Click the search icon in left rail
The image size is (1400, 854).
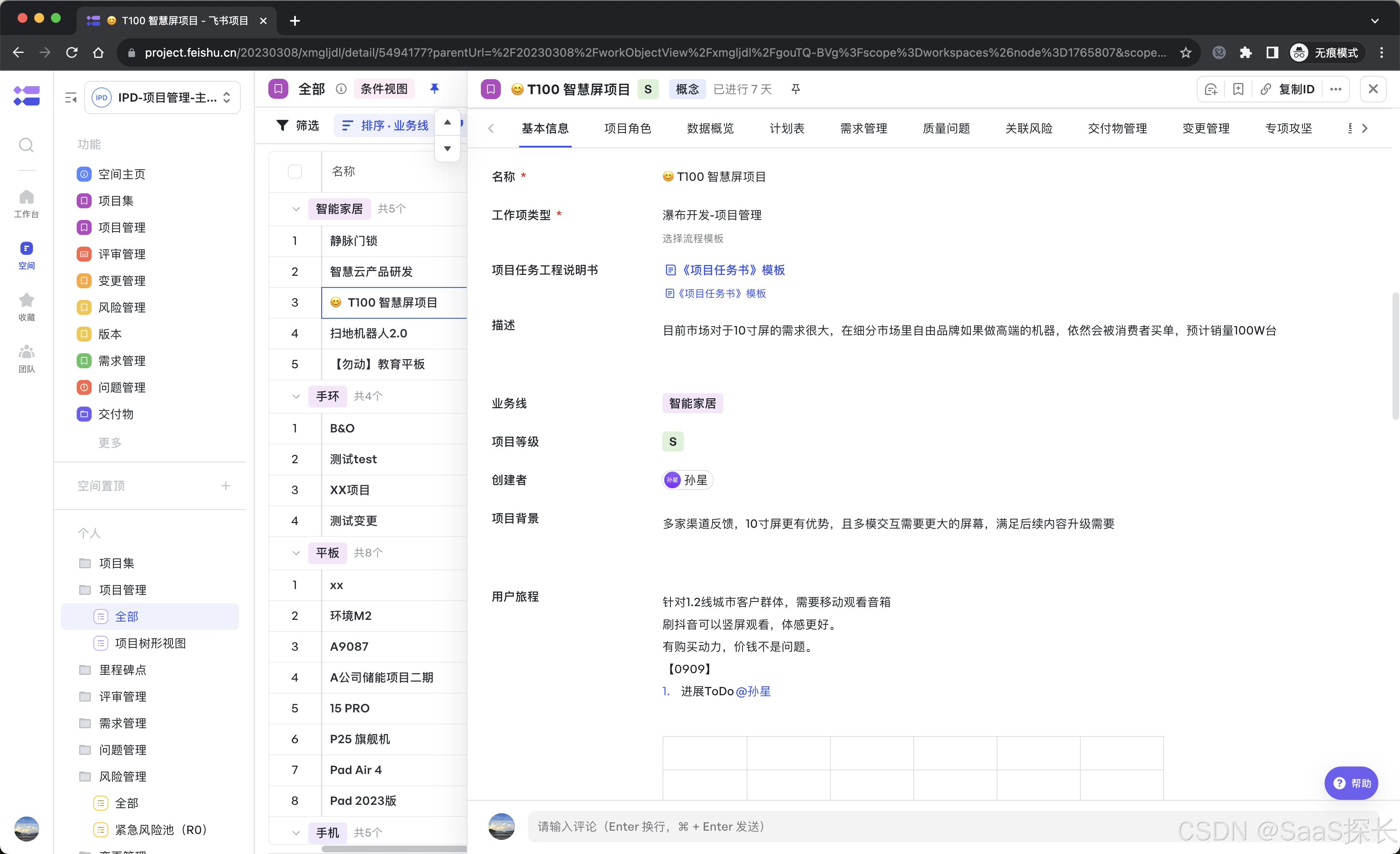(x=26, y=145)
